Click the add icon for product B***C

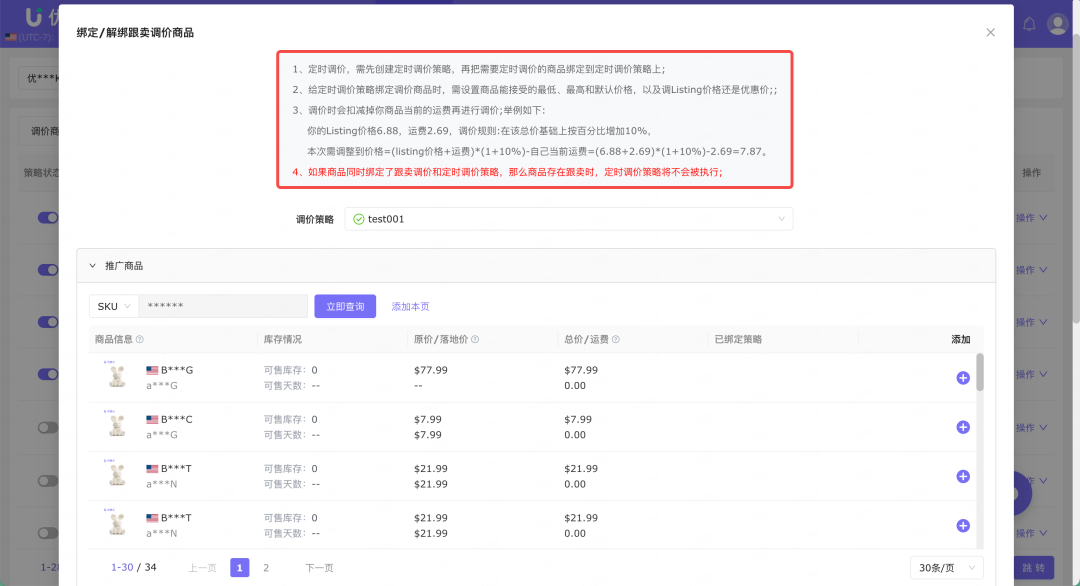click(962, 427)
